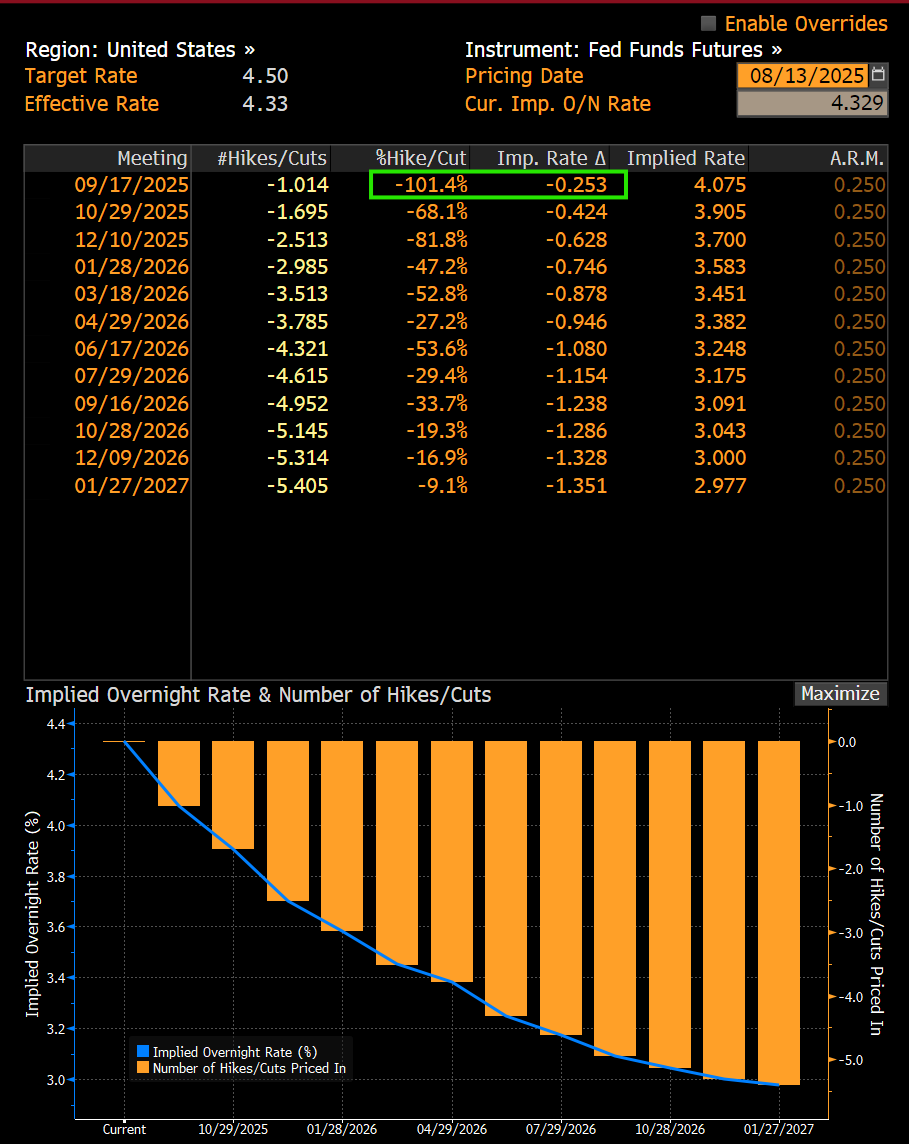Select the 06/17/2026 meeting date
The width and height of the screenshot is (909, 1144).
(131, 348)
